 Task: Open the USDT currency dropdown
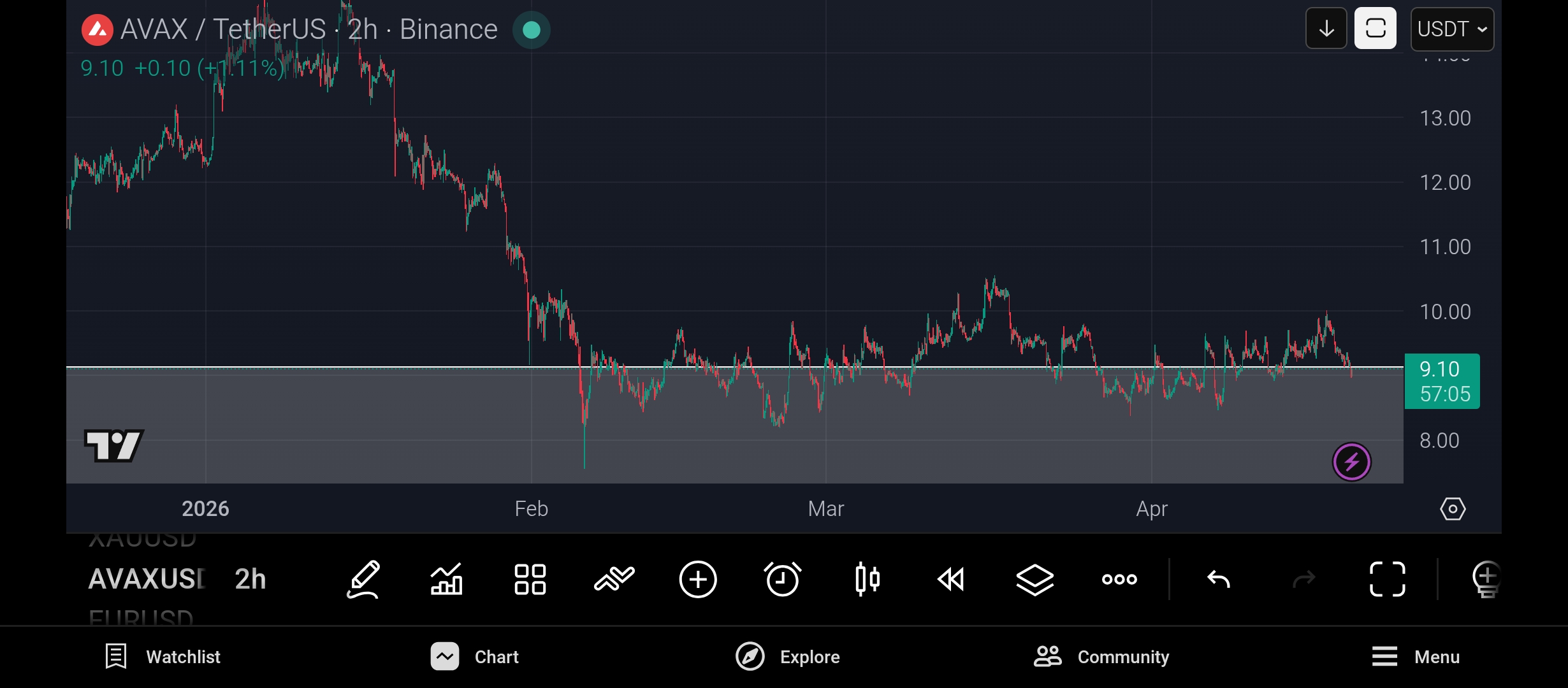[x=1451, y=29]
